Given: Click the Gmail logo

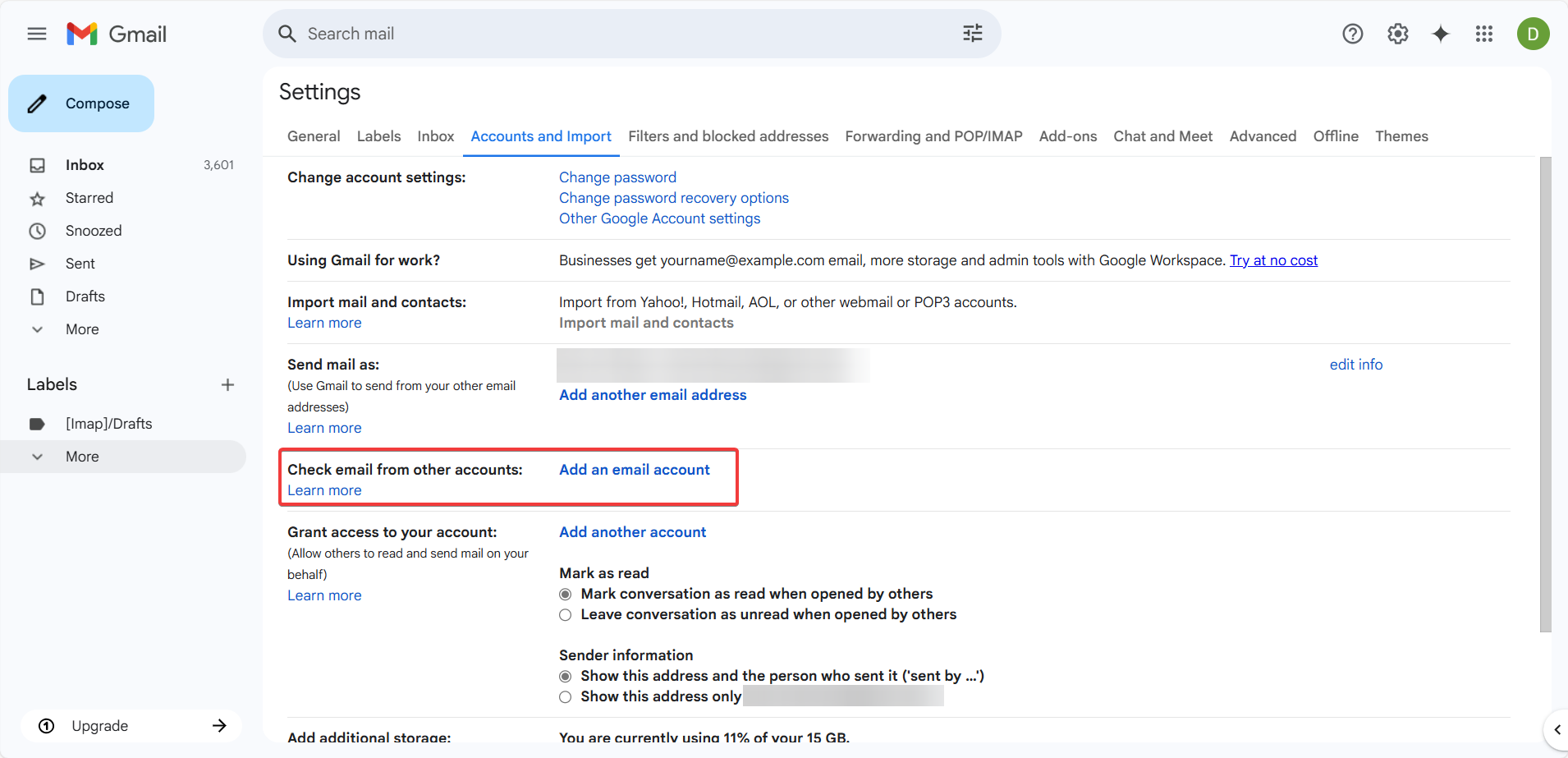Looking at the screenshot, I should (x=117, y=34).
